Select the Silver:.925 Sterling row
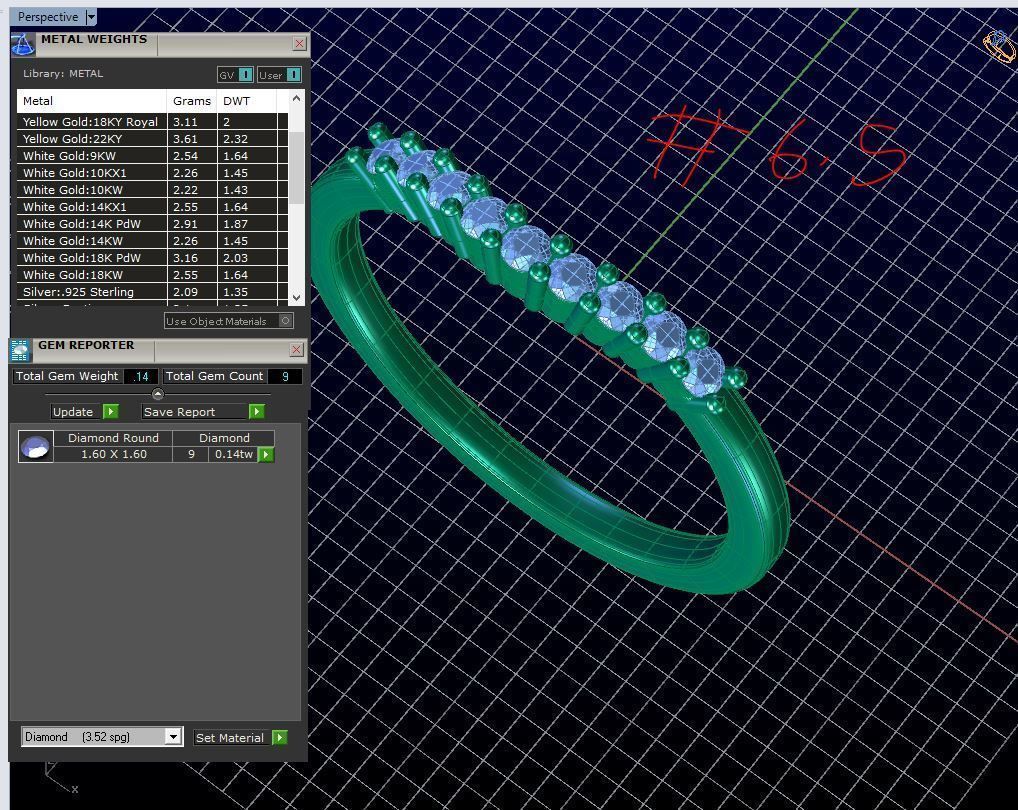Viewport: 1018px width, 810px height. click(x=153, y=291)
